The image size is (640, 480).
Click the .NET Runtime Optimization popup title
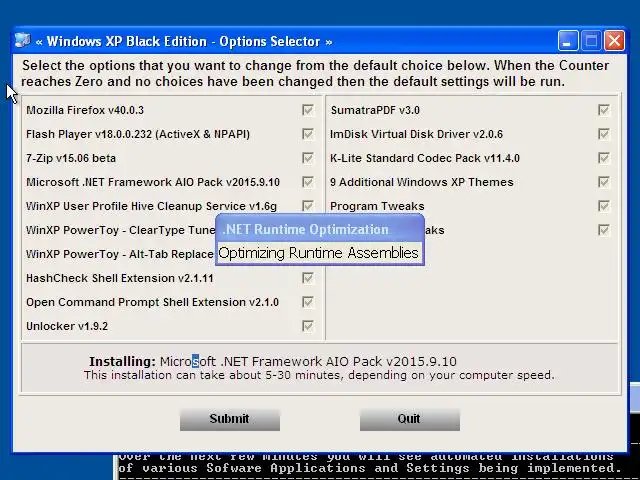click(x=305, y=230)
